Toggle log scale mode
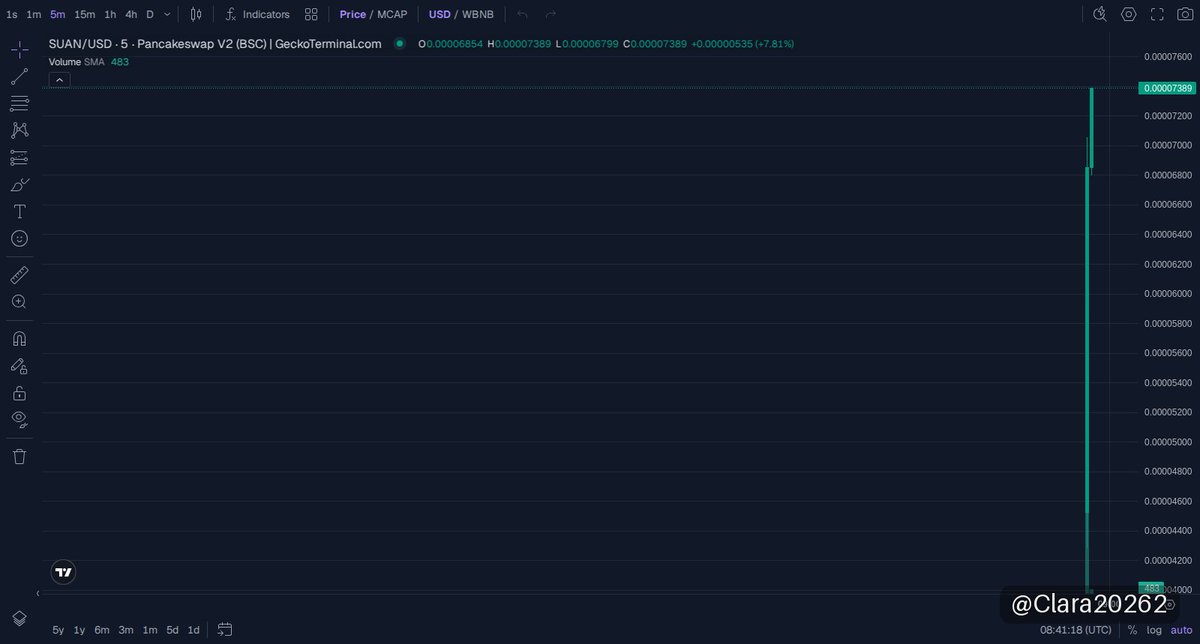 [1155, 630]
